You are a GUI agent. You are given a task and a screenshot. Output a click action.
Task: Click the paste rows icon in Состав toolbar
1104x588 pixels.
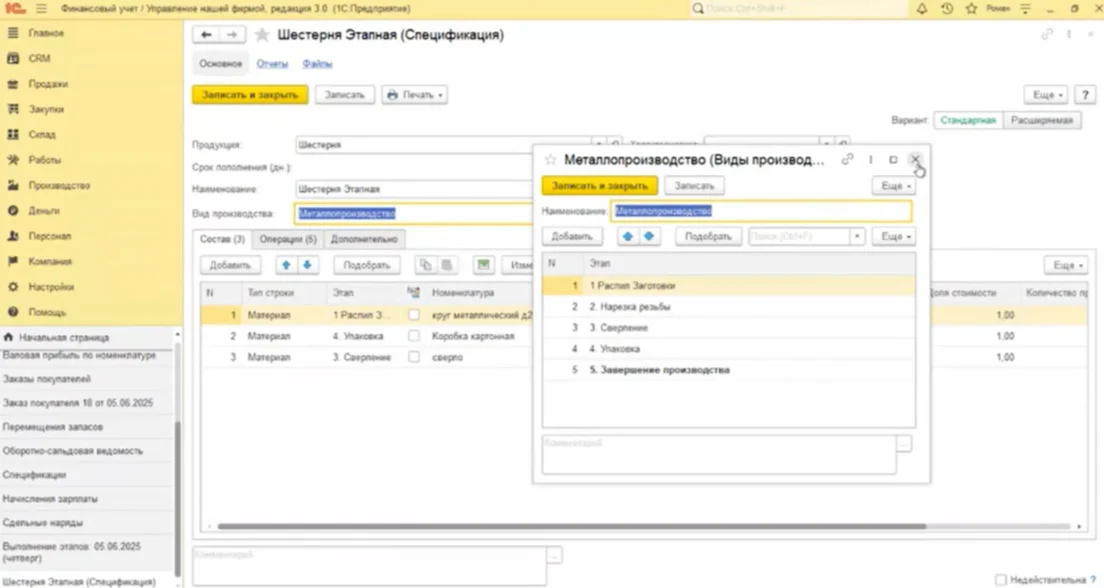(446, 265)
